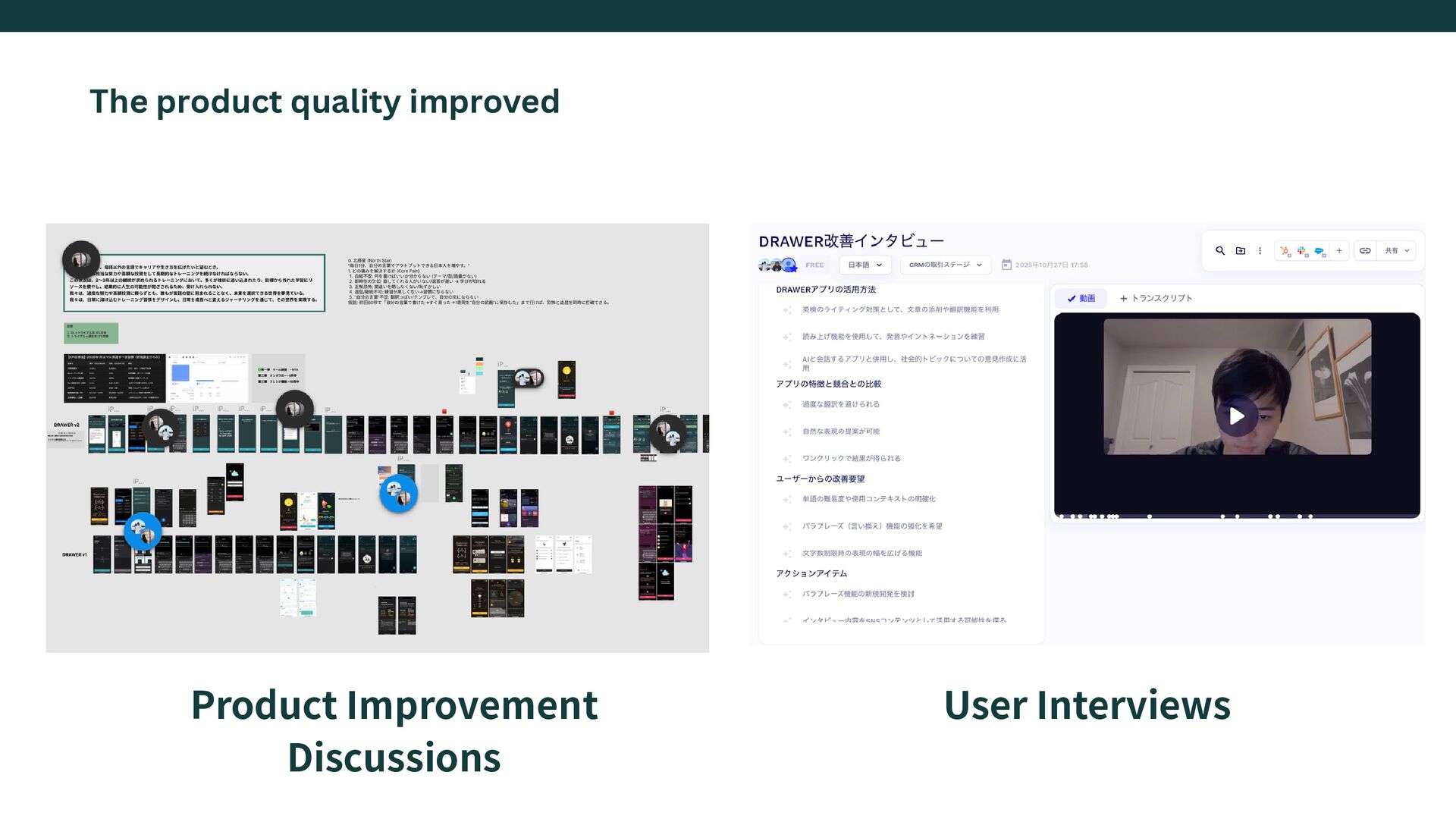Open the トランスクリプト transcript tab
The image size is (1456, 819).
1156,299
